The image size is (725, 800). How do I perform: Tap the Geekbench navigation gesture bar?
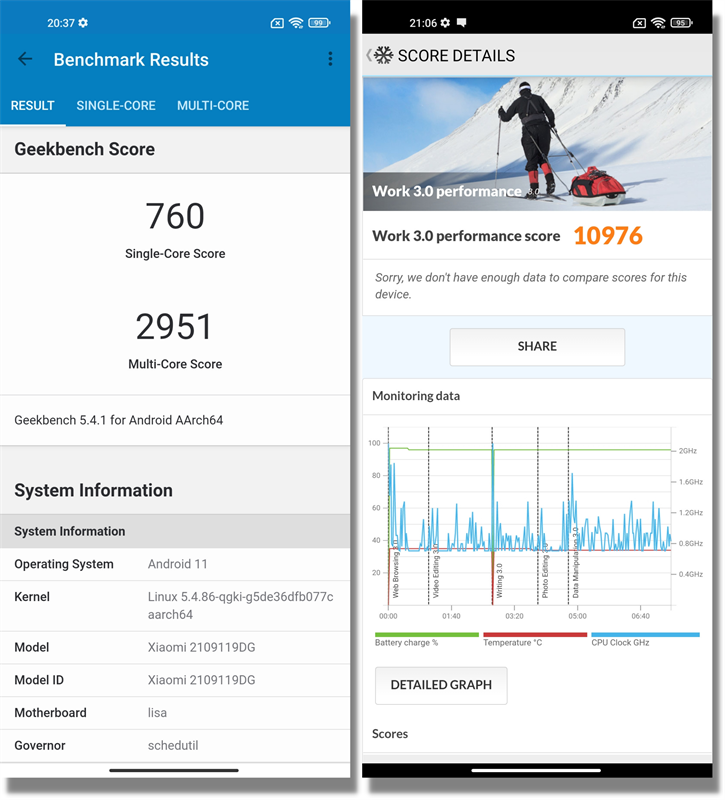point(174,770)
